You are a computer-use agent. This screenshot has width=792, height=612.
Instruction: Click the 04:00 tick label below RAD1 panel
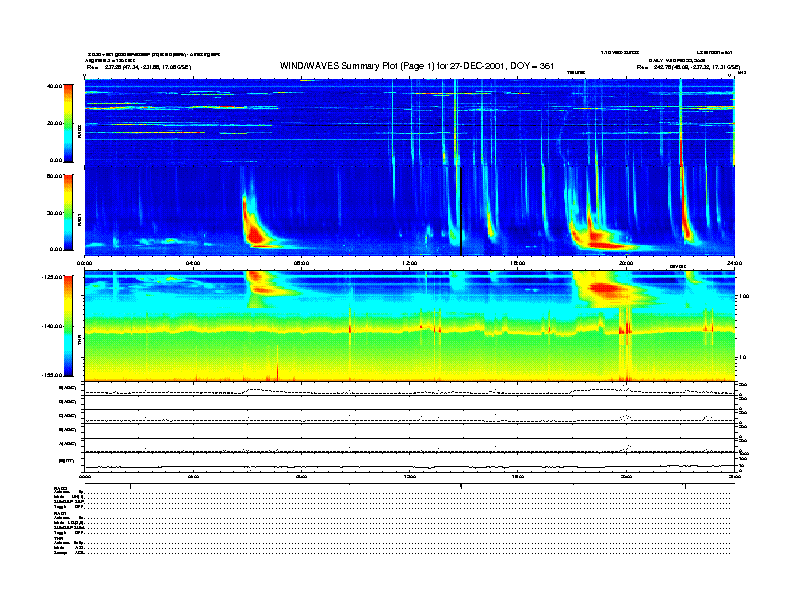click(193, 263)
